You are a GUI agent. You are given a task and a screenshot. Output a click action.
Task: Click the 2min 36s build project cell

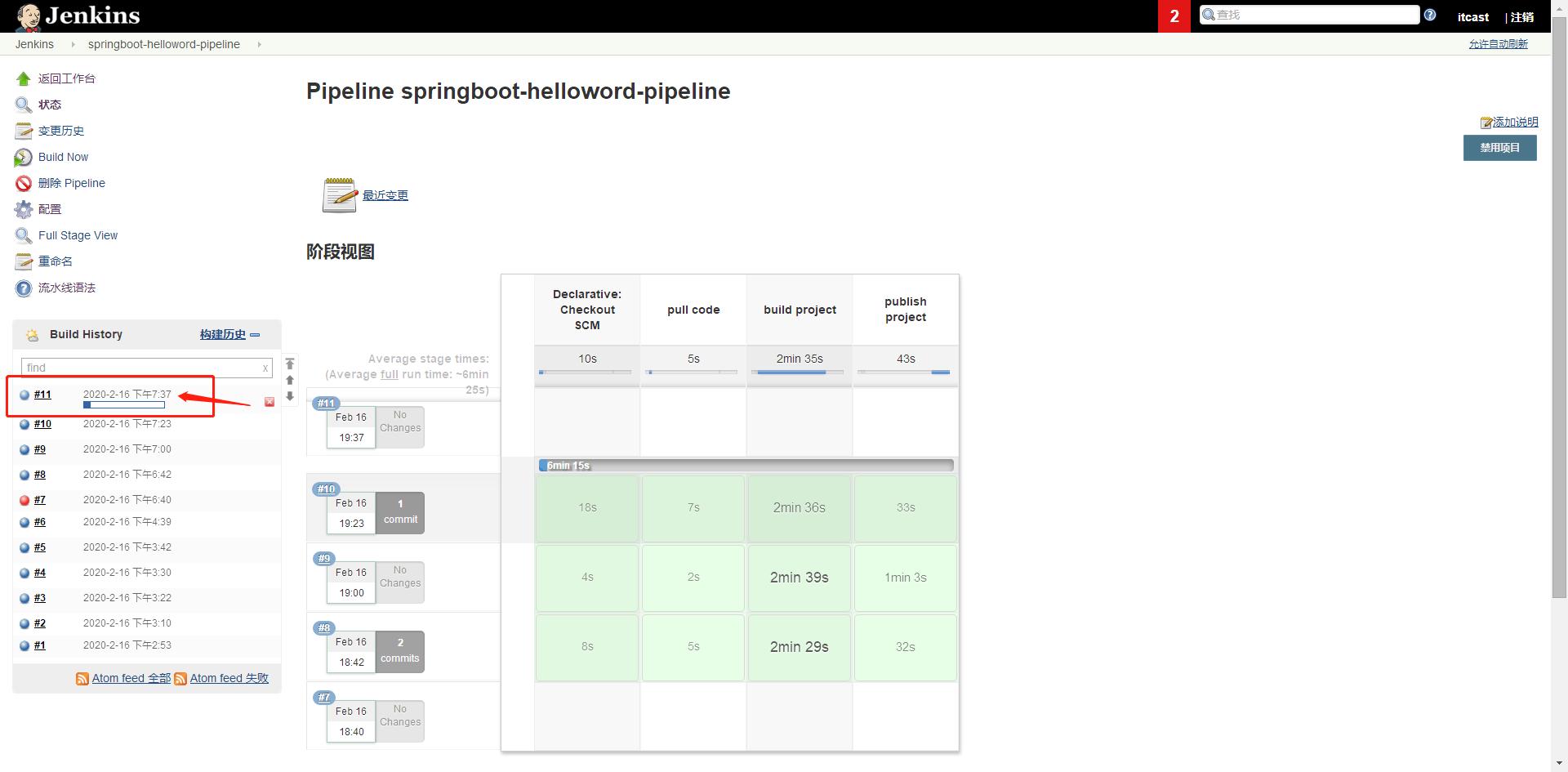[x=800, y=508]
